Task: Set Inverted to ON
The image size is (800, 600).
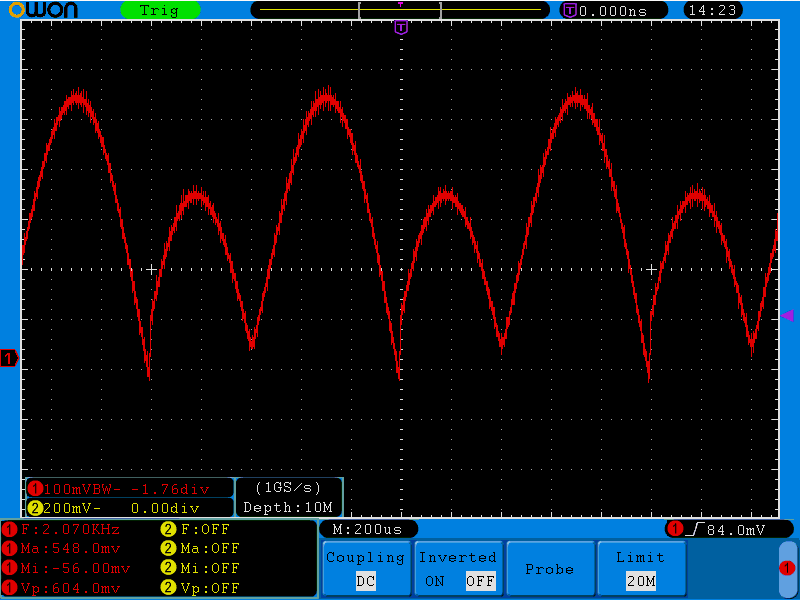Action: [435, 581]
